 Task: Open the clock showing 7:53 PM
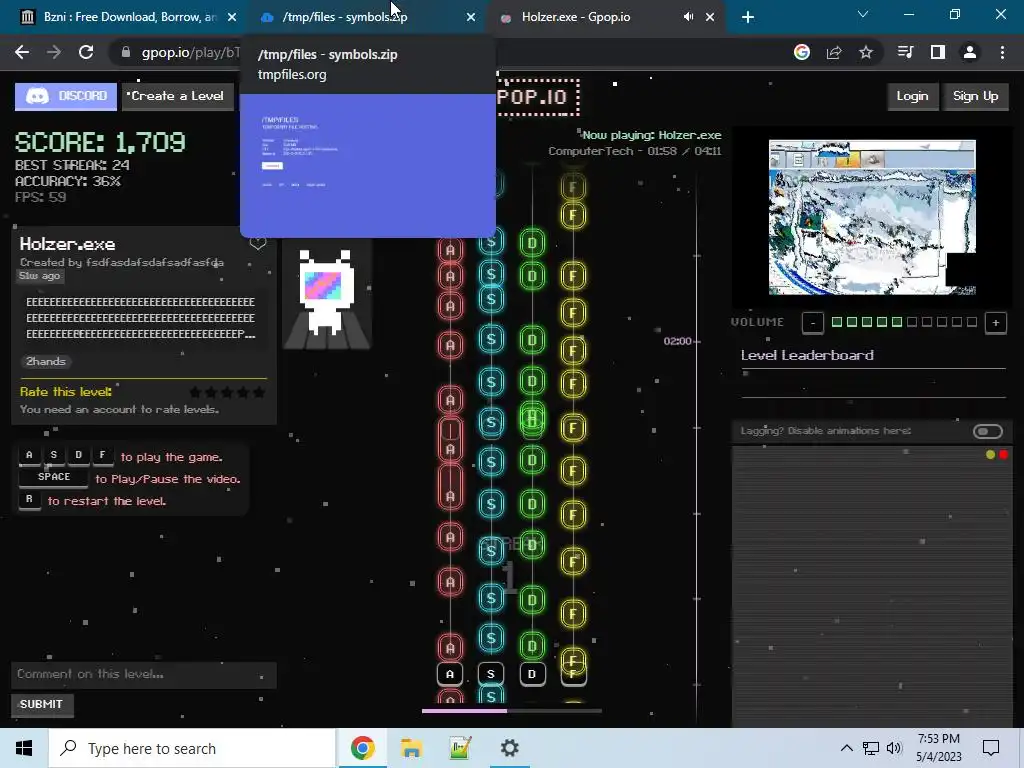coord(939,748)
